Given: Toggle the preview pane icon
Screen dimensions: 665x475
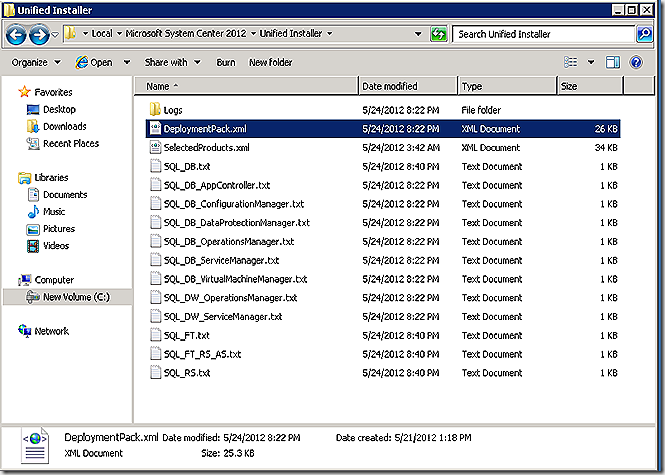Looking at the screenshot, I should click(x=613, y=62).
